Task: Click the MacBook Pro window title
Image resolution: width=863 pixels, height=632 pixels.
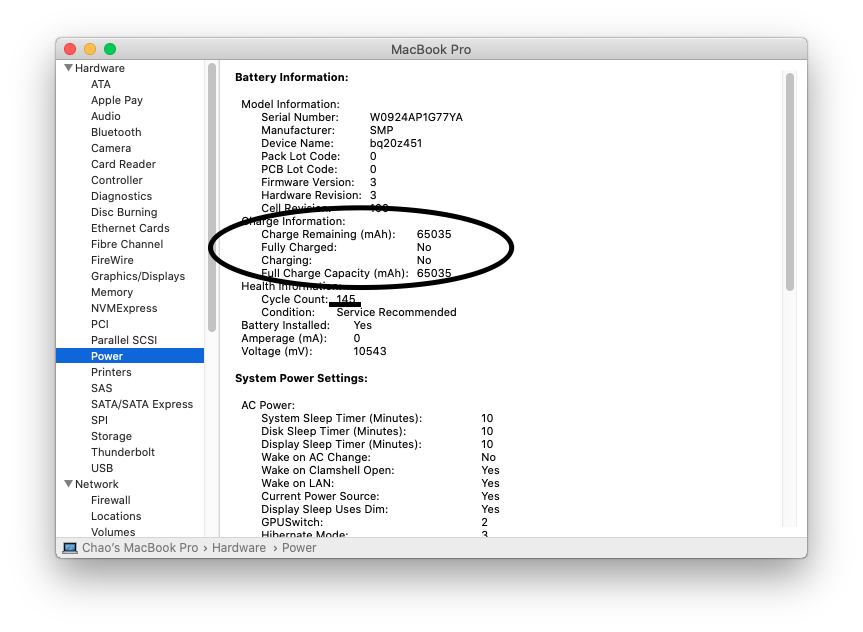Action: [x=431, y=49]
